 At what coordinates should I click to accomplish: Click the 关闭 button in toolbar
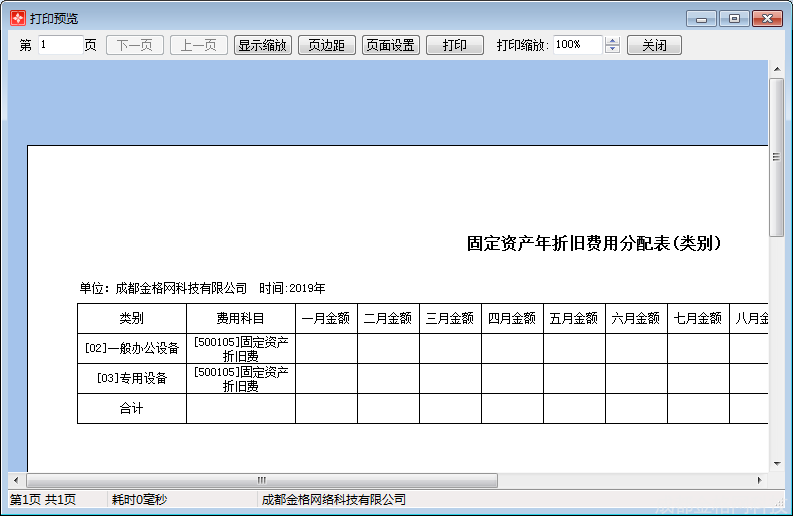[x=654, y=45]
